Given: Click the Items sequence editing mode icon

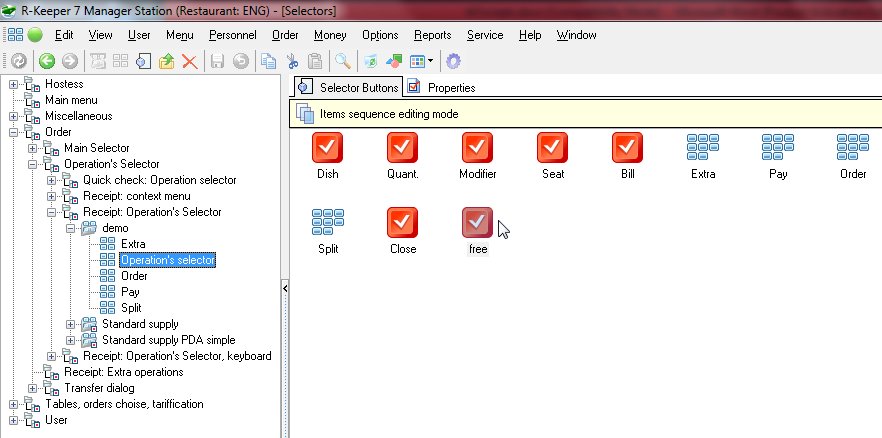Looking at the screenshot, I should 305,114.
